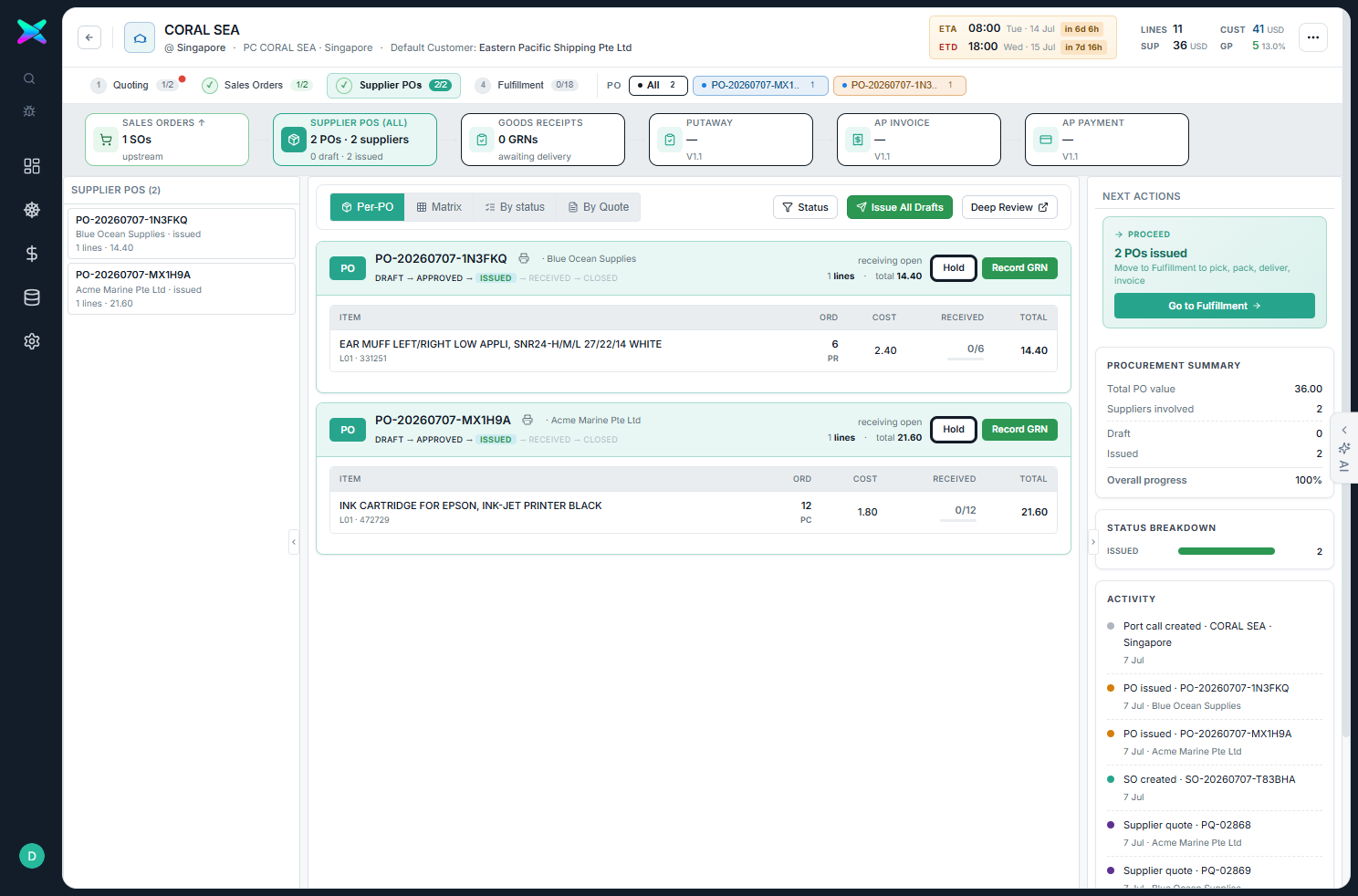Click the Total PO value row
The image size is (1358, 896).
1215,389
